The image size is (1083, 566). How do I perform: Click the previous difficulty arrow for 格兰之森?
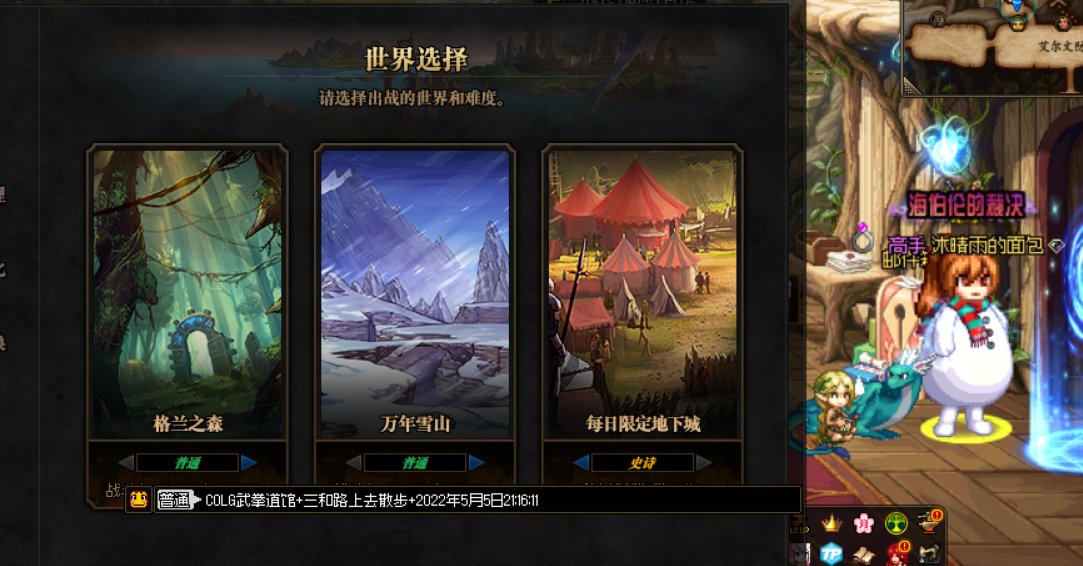[126, 462]
